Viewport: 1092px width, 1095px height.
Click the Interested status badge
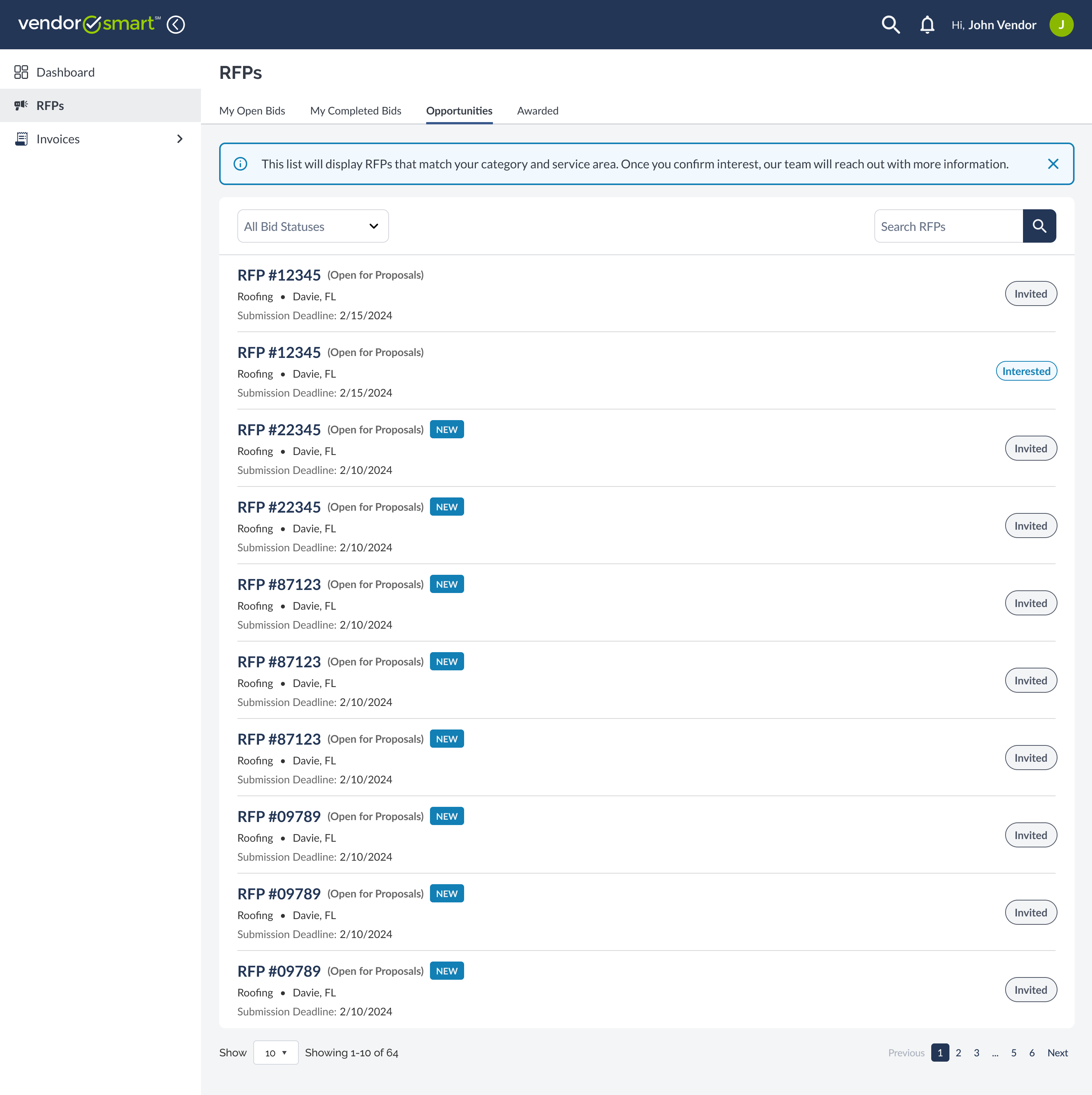1026,371
